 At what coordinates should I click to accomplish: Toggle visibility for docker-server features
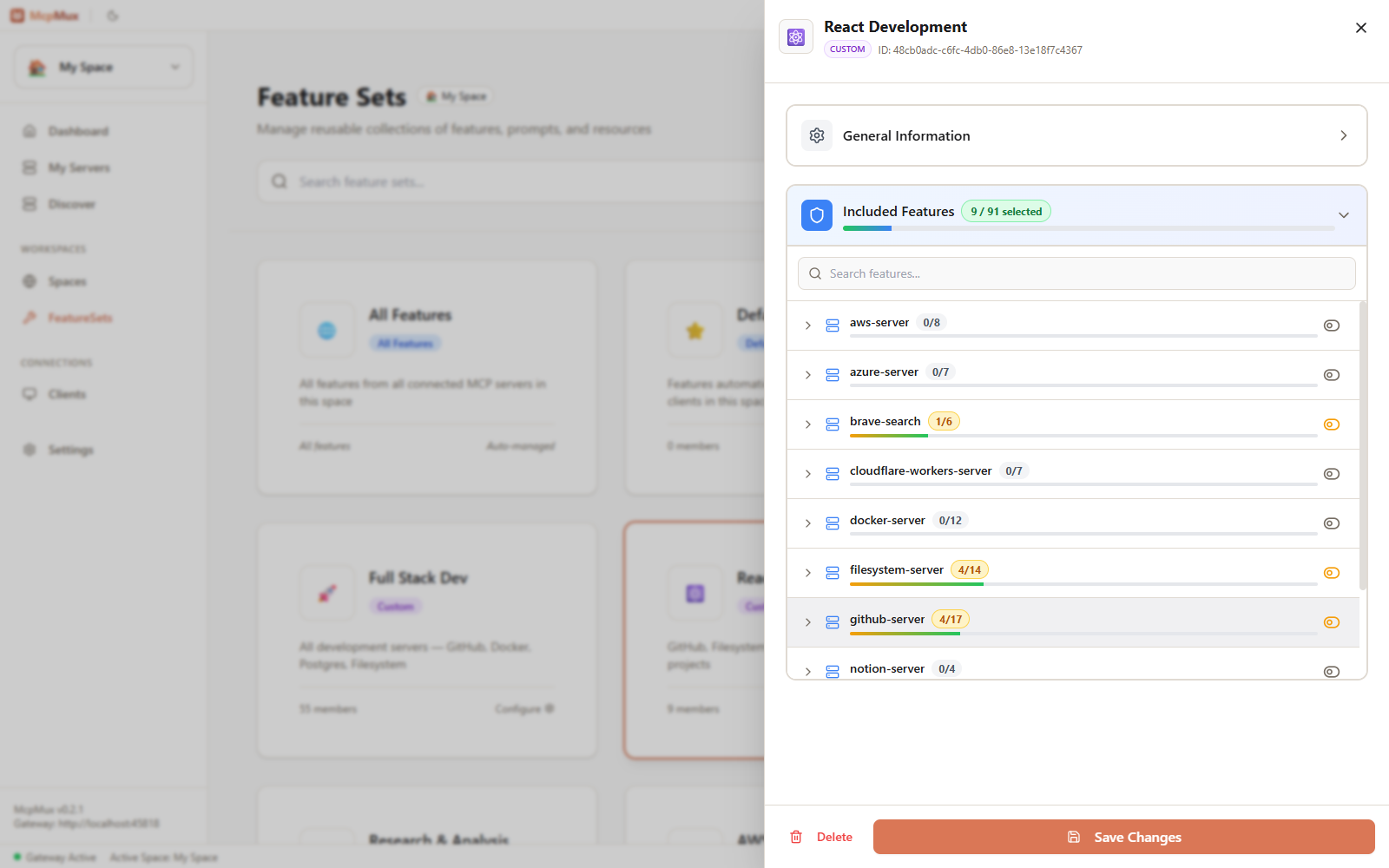[1331, 523]
